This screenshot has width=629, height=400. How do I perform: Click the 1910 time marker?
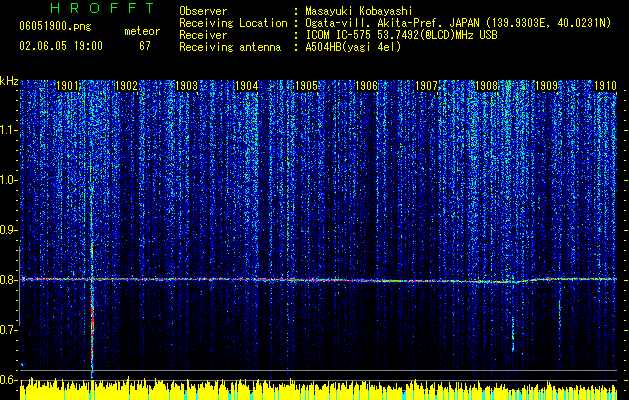pos(605,86)
